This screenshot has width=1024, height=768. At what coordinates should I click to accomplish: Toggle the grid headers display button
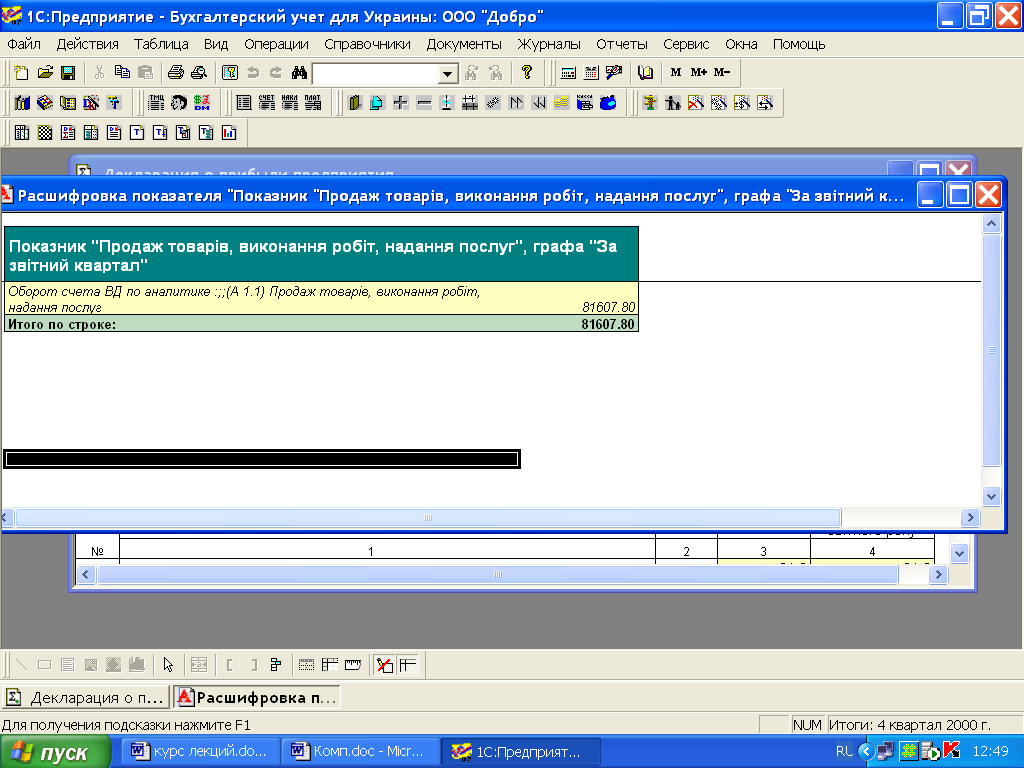pyautogui.click(x=408, y=665)
